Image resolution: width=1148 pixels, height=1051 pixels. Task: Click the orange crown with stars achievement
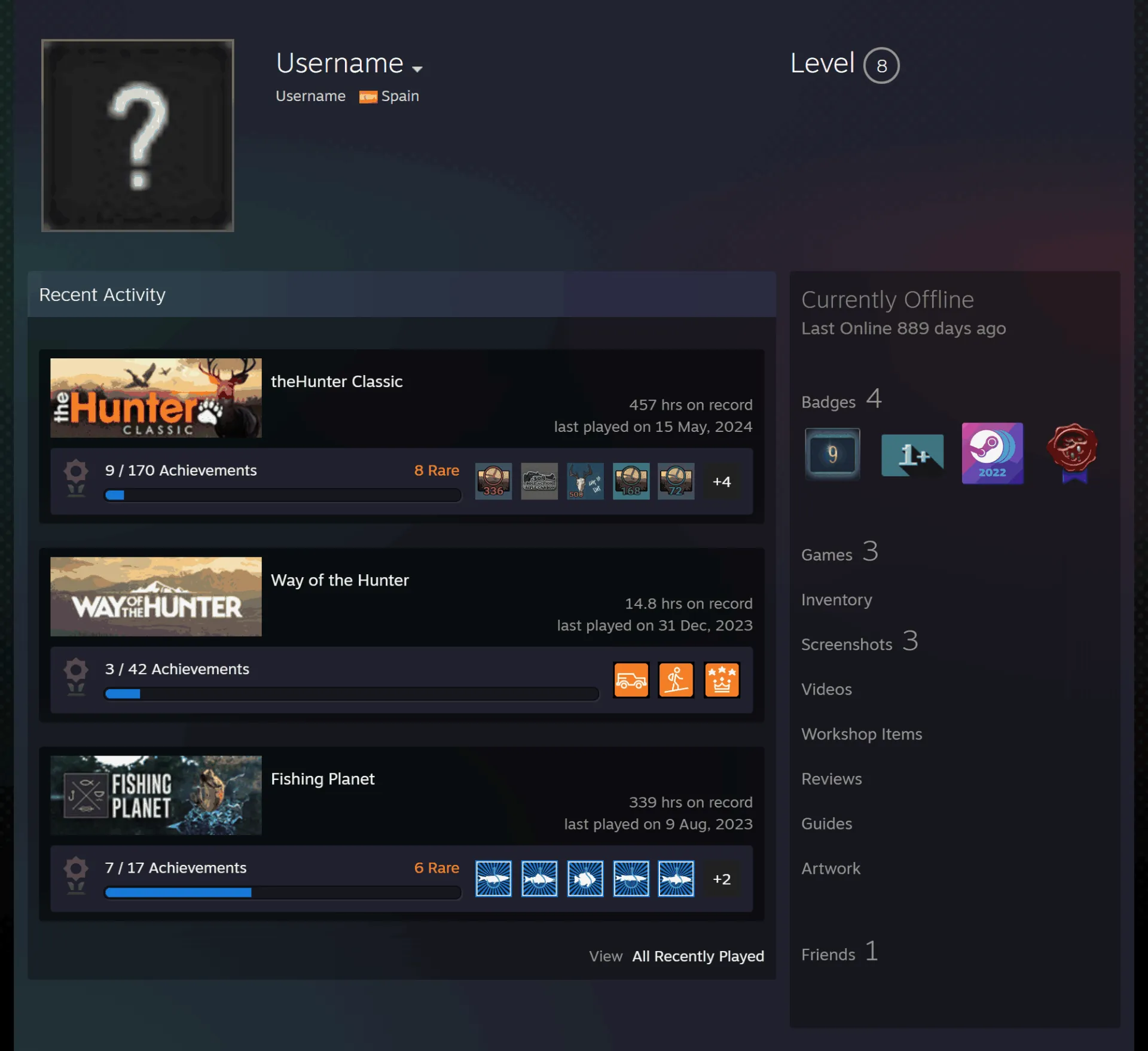[x=722, y=680]
